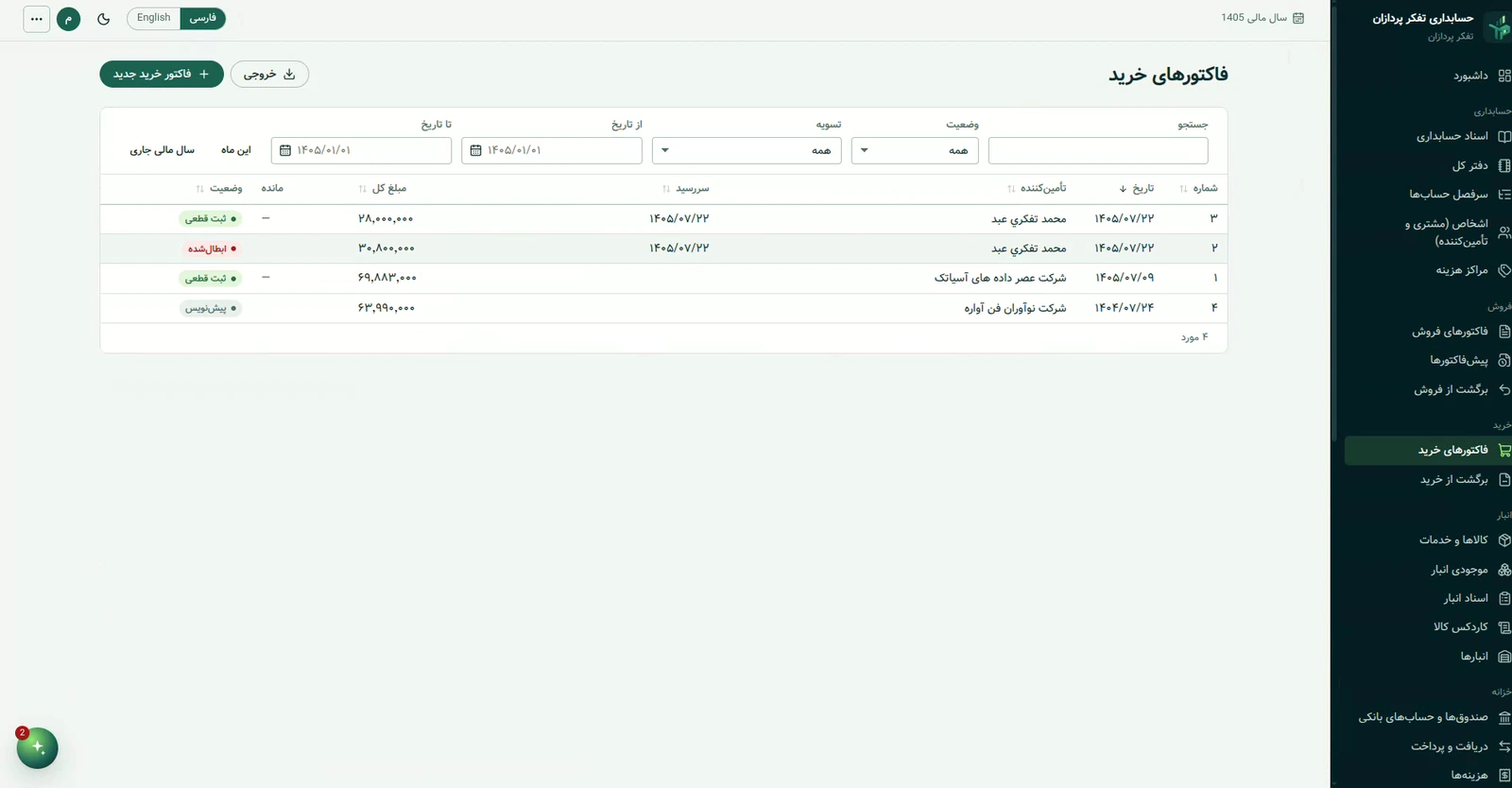Click the مراکز هزینه tag icon
Screen dimensions: 1512x788
pyautogui.click(x=1504, y=270)
